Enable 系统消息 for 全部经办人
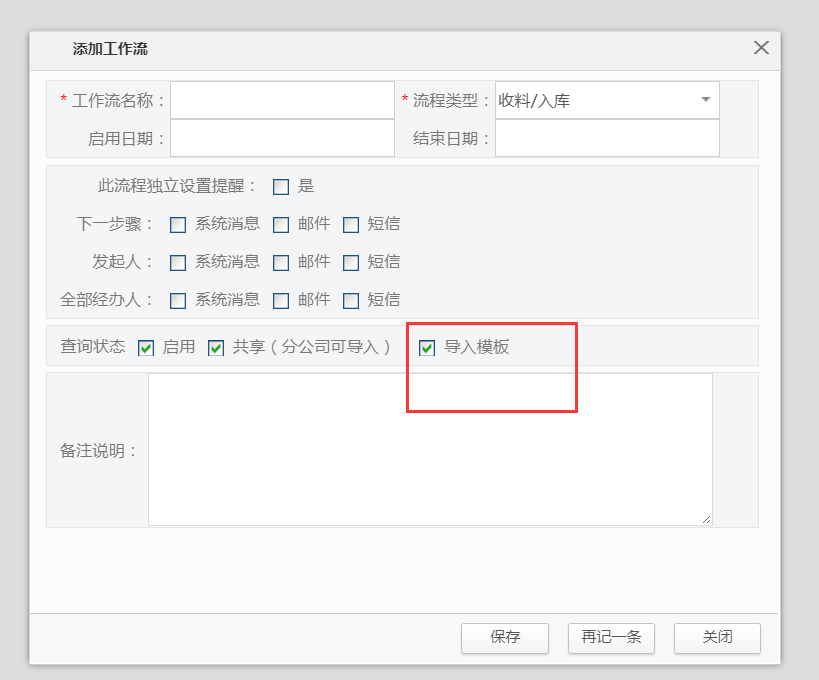The height and width of the screenshot is (680, 819). (x=178, y=300)
